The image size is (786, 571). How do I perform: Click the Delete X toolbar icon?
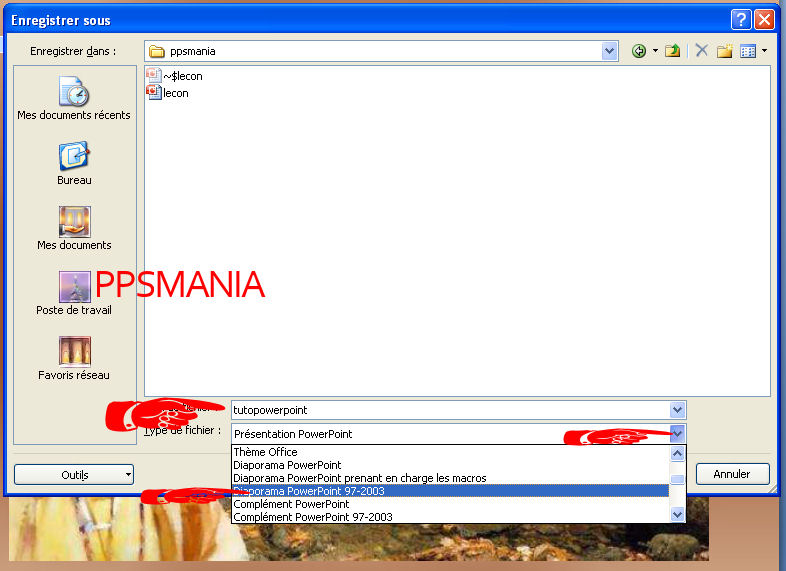702,51
